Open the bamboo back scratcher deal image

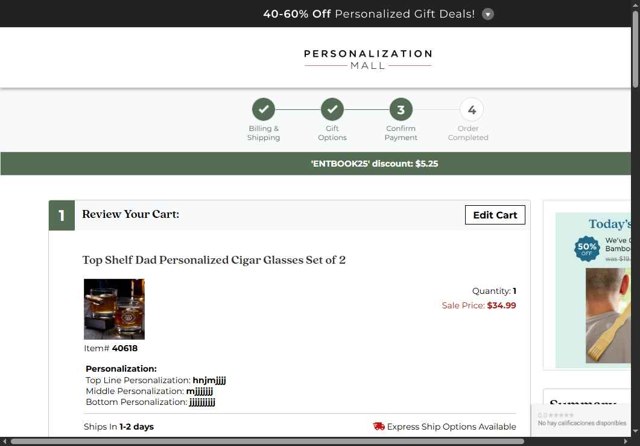click(x=608, y=315)
